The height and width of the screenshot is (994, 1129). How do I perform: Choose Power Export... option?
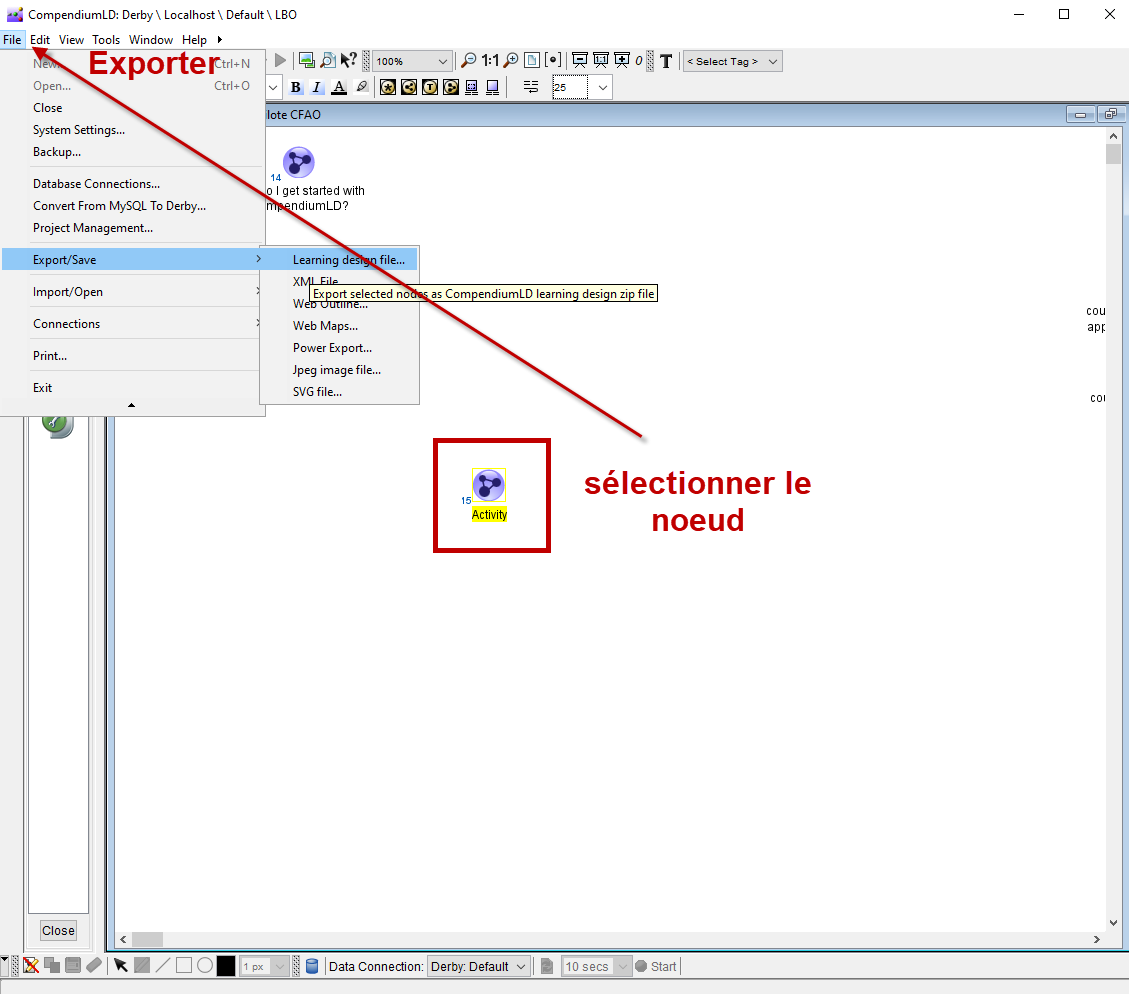tap(339, 348)
